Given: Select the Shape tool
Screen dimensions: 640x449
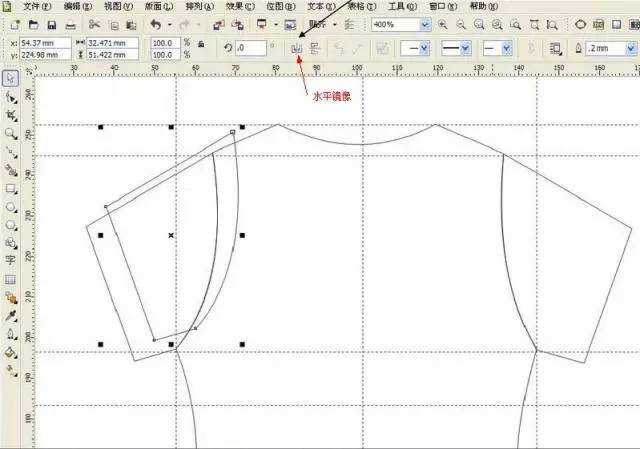Looking at the screenshot, I should coord(11,97).
